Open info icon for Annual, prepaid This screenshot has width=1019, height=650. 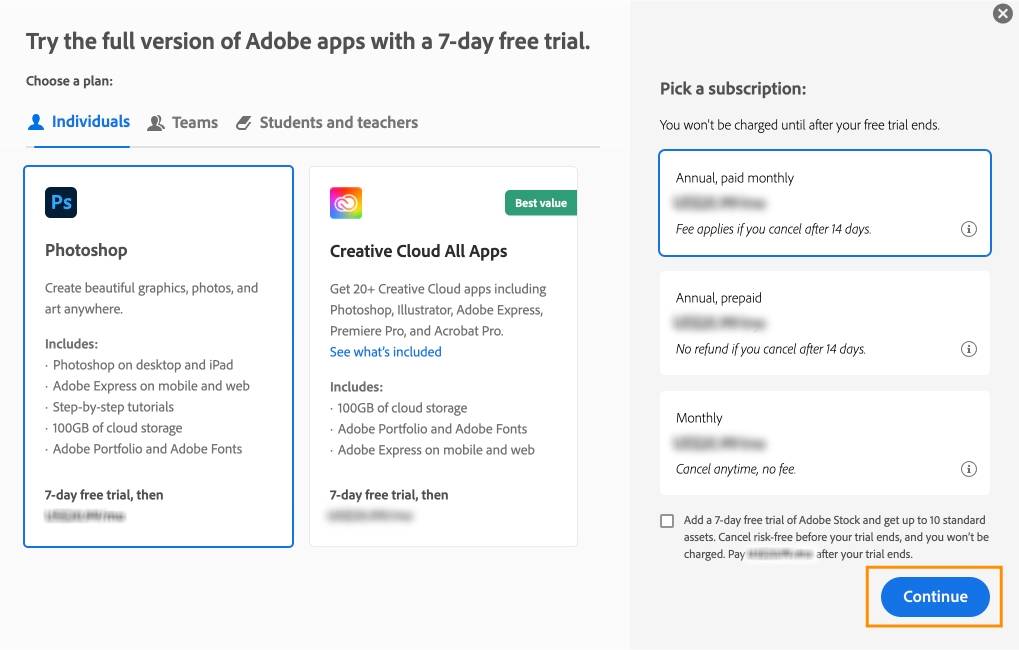pos(968,349)
